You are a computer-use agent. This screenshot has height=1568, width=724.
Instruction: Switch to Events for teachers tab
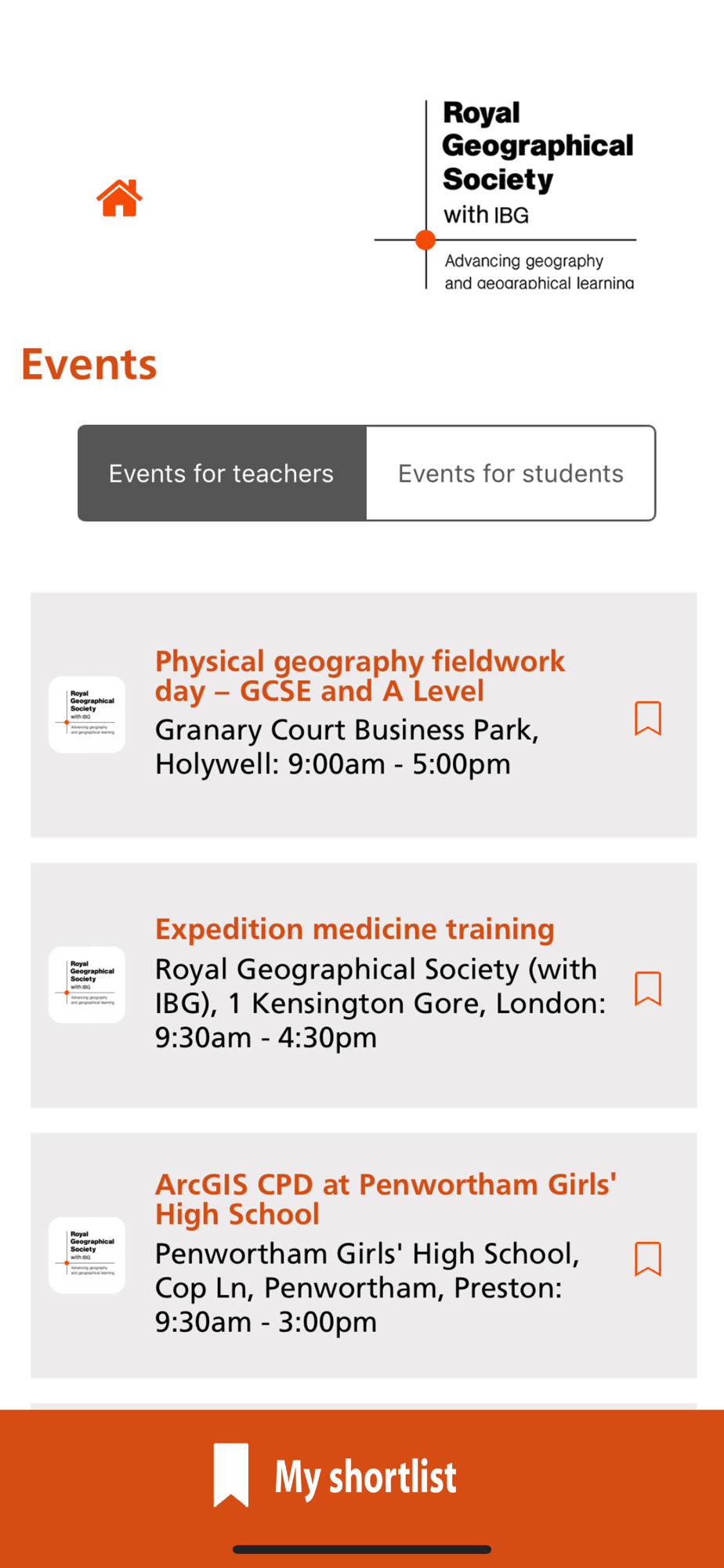222,474
